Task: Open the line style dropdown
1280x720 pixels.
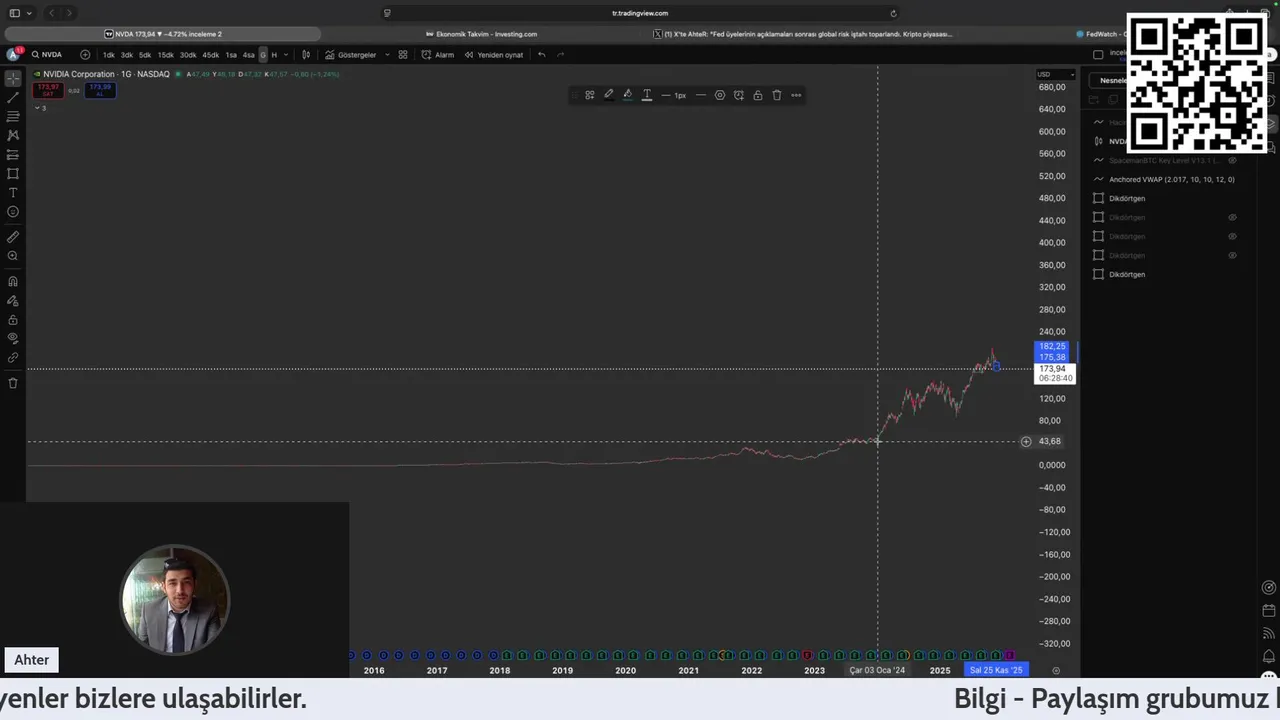Action: point(700,95)
